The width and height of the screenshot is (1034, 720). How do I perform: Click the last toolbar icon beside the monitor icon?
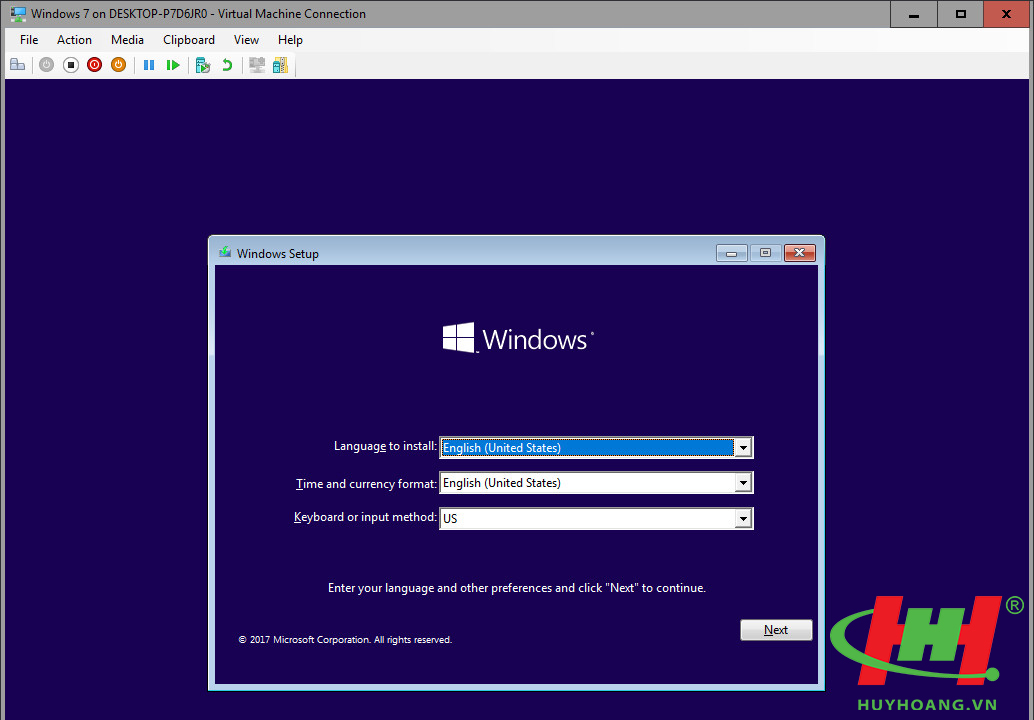280,65
